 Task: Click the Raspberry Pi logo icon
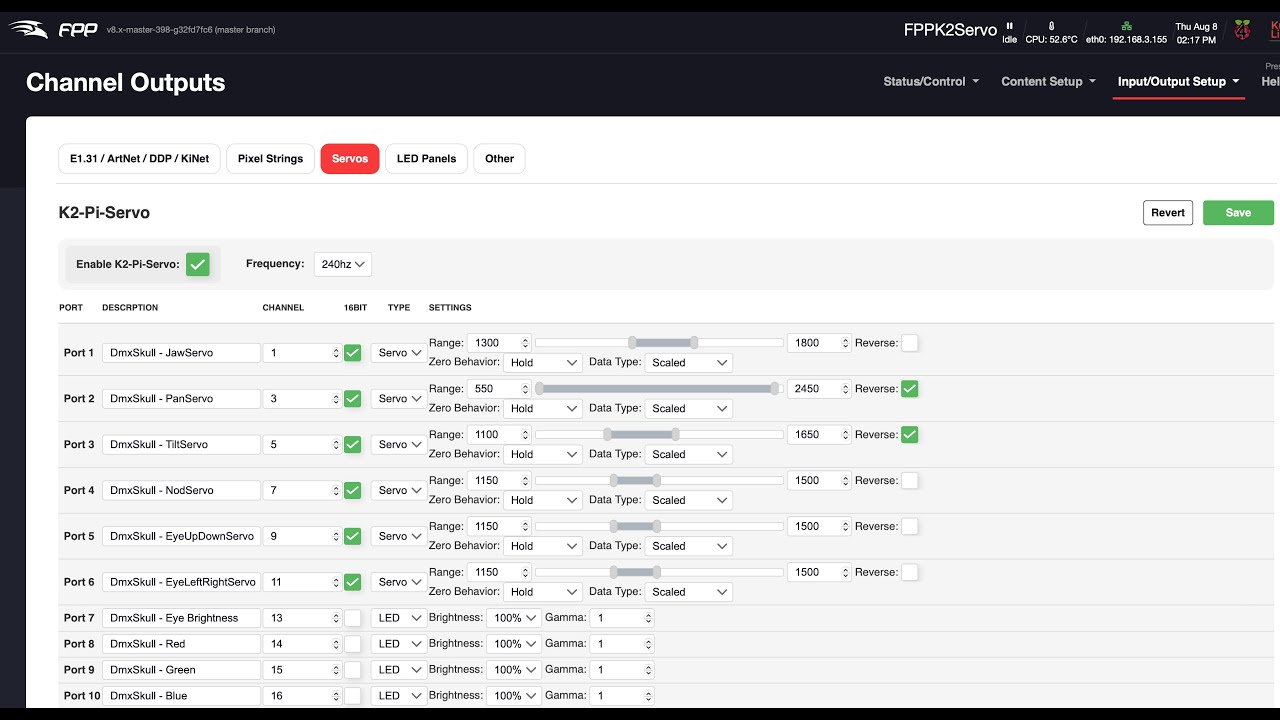pyautogui.click(x=1242, y=30)
